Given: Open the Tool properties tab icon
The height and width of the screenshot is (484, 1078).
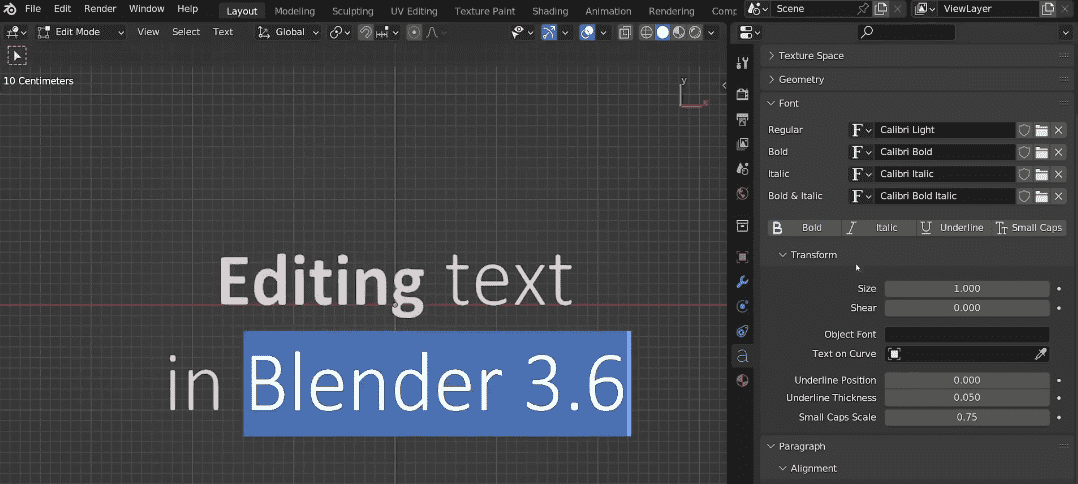Looking at the screenshot, I should [742, 63].
